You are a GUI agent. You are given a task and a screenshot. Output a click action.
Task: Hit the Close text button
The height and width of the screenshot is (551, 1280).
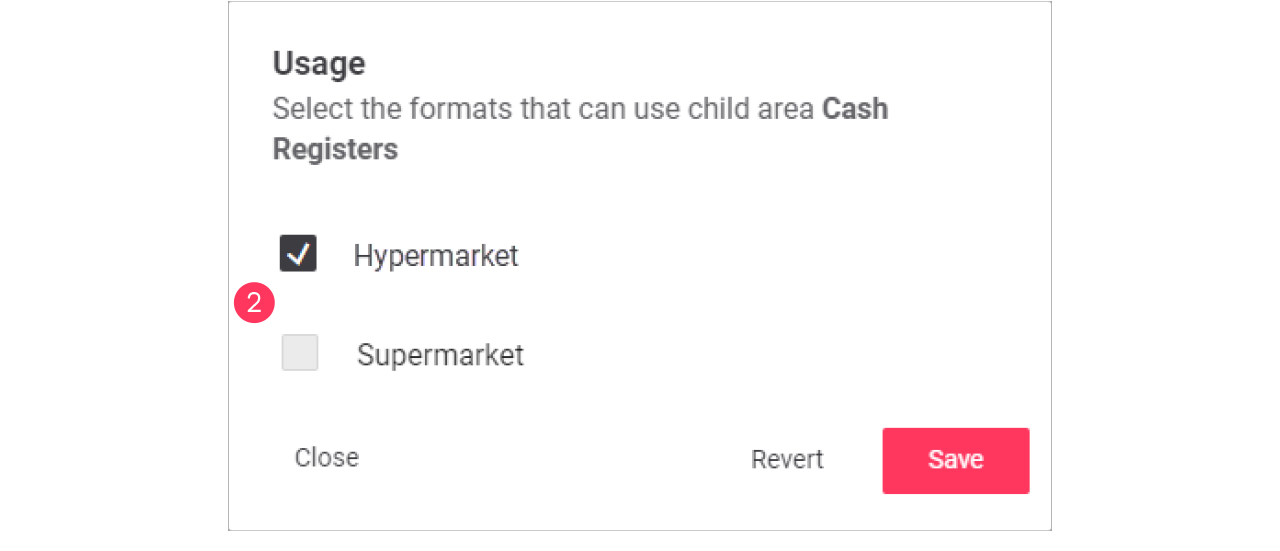[326, 457]
